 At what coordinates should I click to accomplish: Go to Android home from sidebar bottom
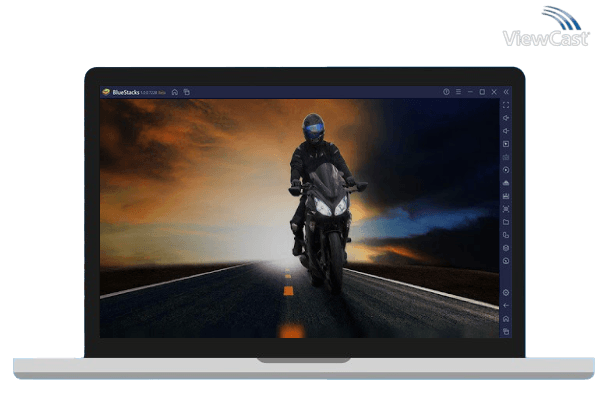click(x=506, y=318)
